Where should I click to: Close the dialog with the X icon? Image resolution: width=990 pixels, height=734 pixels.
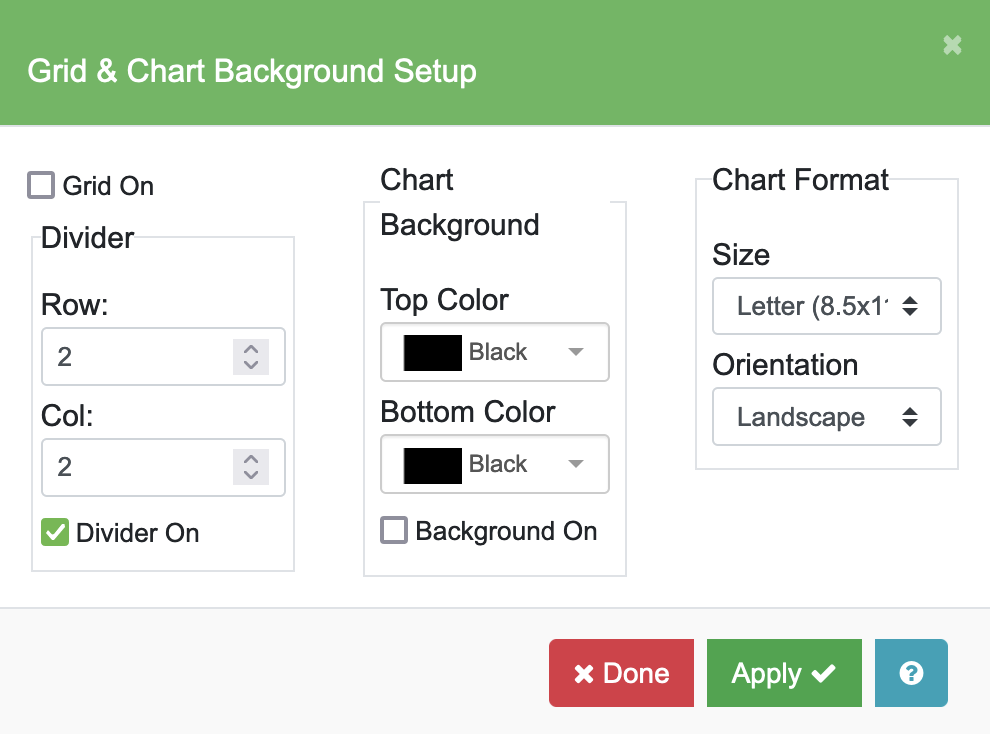(x=952, y=45)
